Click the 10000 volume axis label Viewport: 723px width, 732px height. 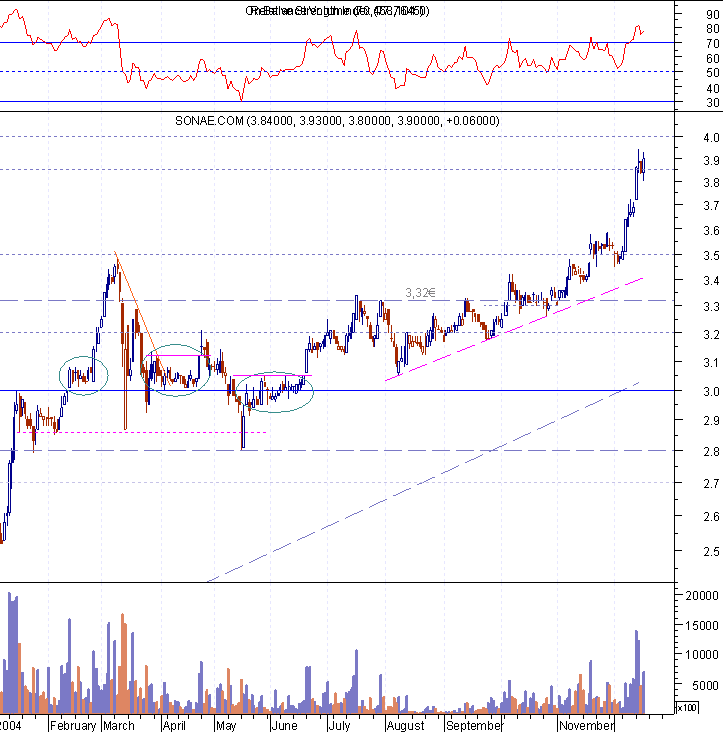[x=702, y=655]
